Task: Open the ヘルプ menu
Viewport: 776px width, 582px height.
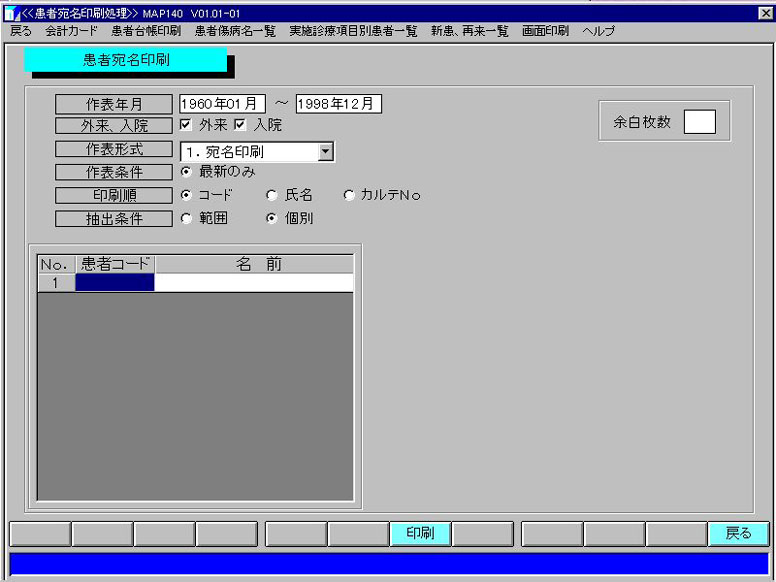Action: coord(598,31)
